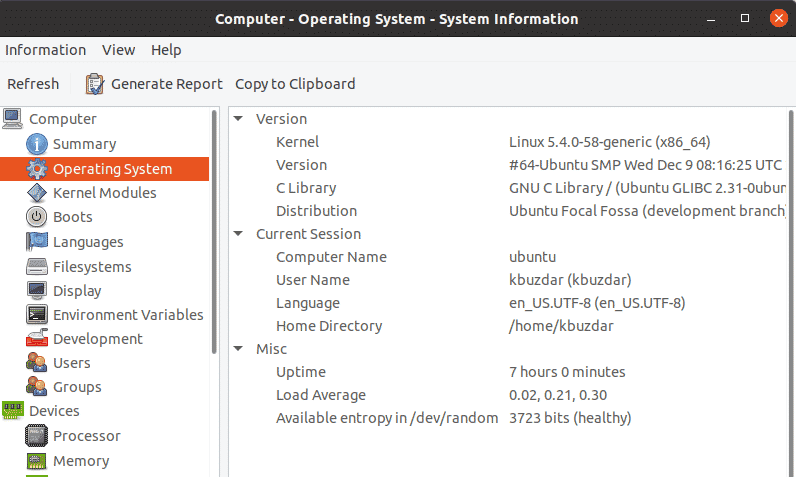Click the Operating System gear icon
796x477 pixels.
37,169
